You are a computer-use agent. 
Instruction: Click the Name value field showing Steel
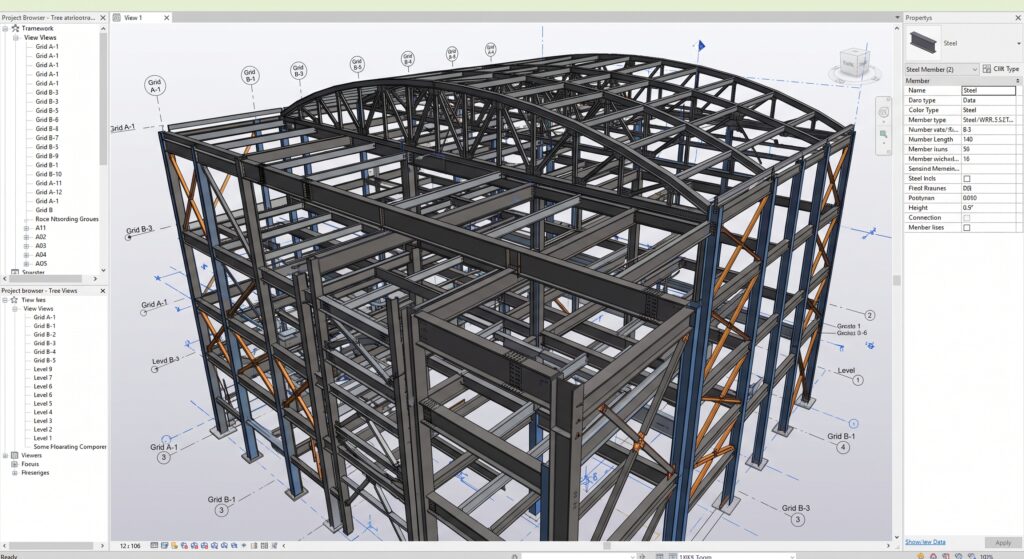[989, 90]
